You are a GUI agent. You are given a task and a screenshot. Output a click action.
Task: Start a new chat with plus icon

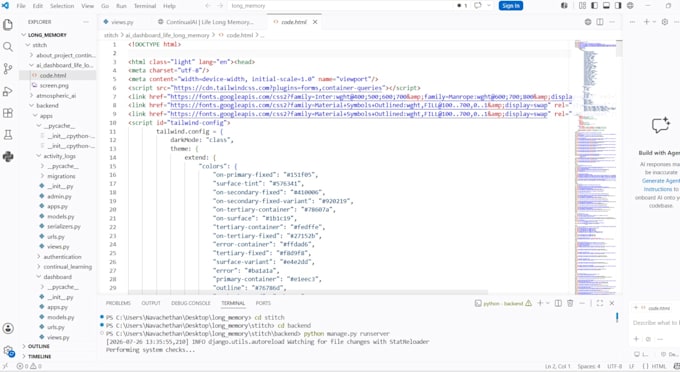pyautogui.click(x=646, y=22)
